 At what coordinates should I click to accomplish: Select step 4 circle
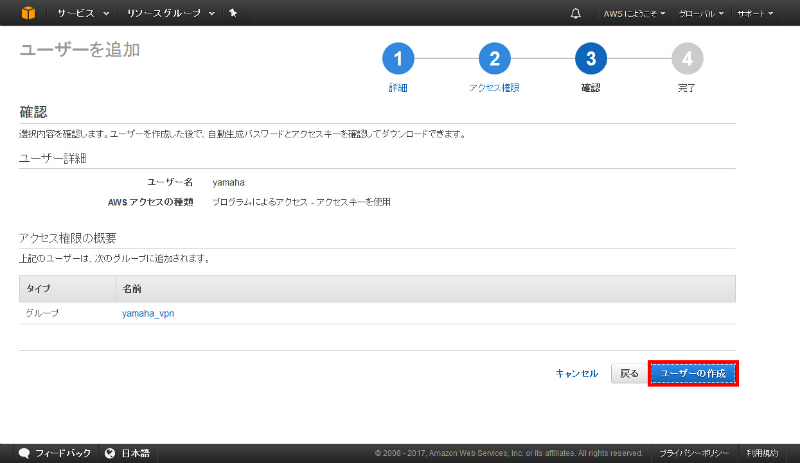pos(687,58)
